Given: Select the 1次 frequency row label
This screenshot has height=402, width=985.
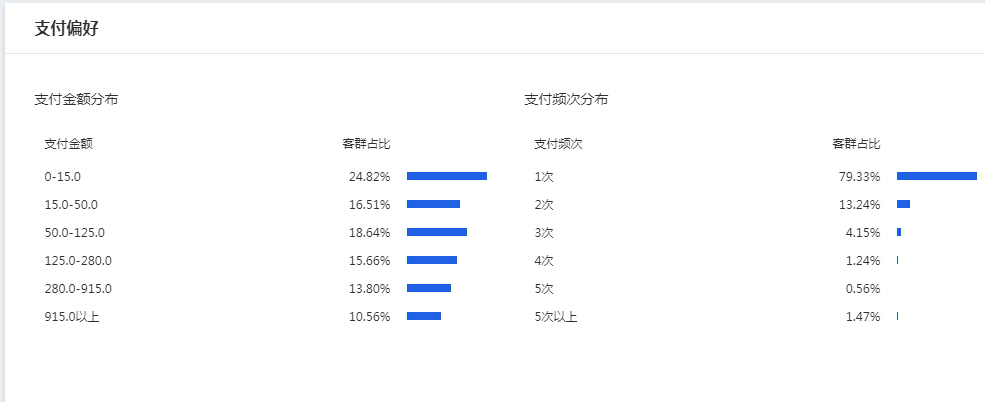Looking at the screenshot, I should click(x=544, y=177).
